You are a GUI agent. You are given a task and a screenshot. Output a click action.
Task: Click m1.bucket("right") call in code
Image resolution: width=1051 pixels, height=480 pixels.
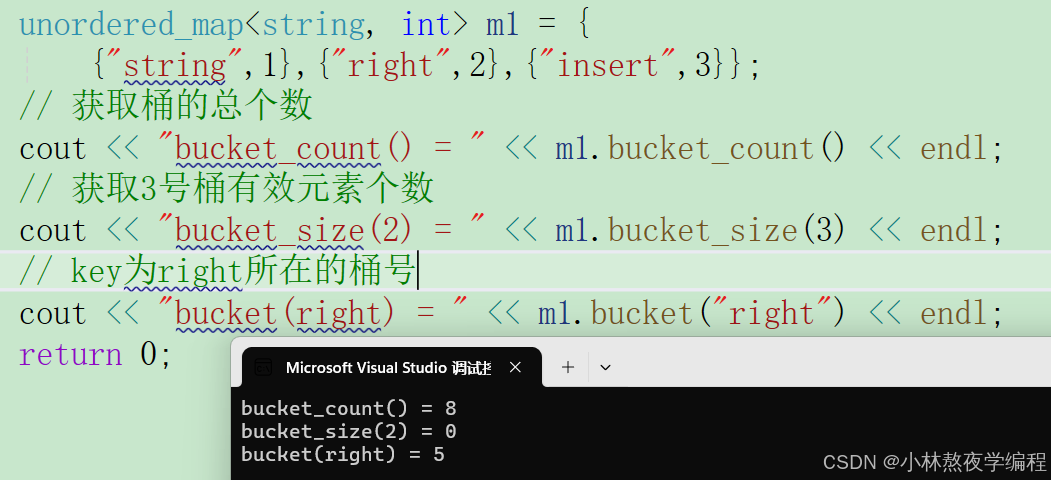pyautogui.click(x=692, y=314)
